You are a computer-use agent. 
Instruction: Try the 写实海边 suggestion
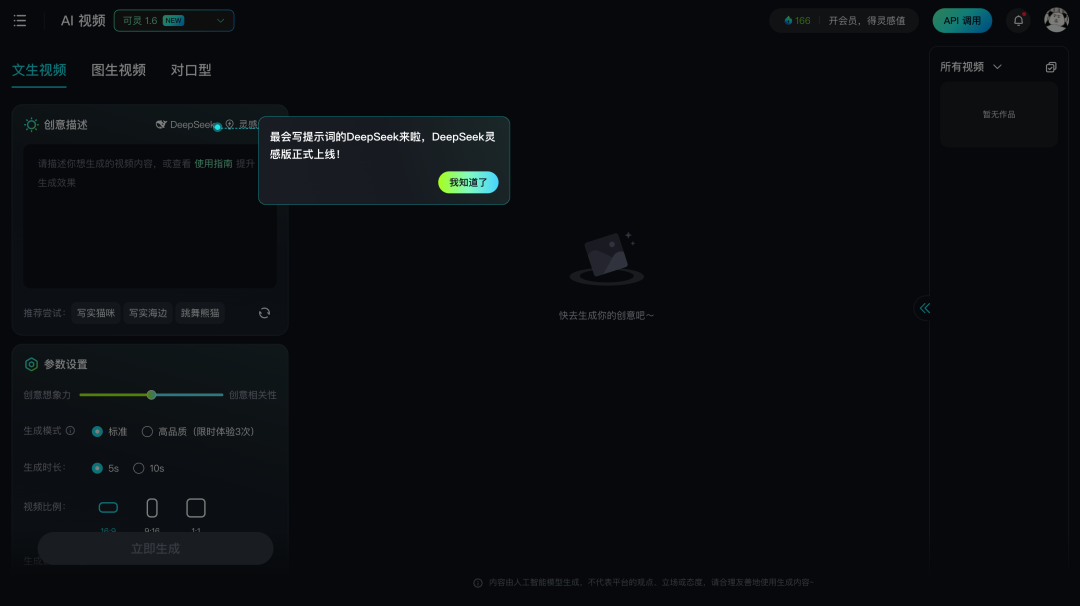pos(148,313)
